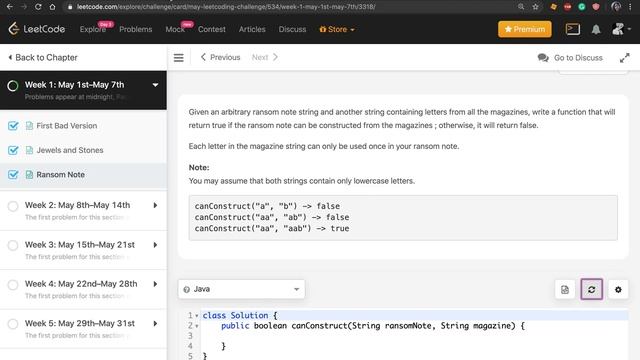Click the Week 5 progress circle
Image resolution: width=640 pixels, height=360 pixels.
click(13, 324)
